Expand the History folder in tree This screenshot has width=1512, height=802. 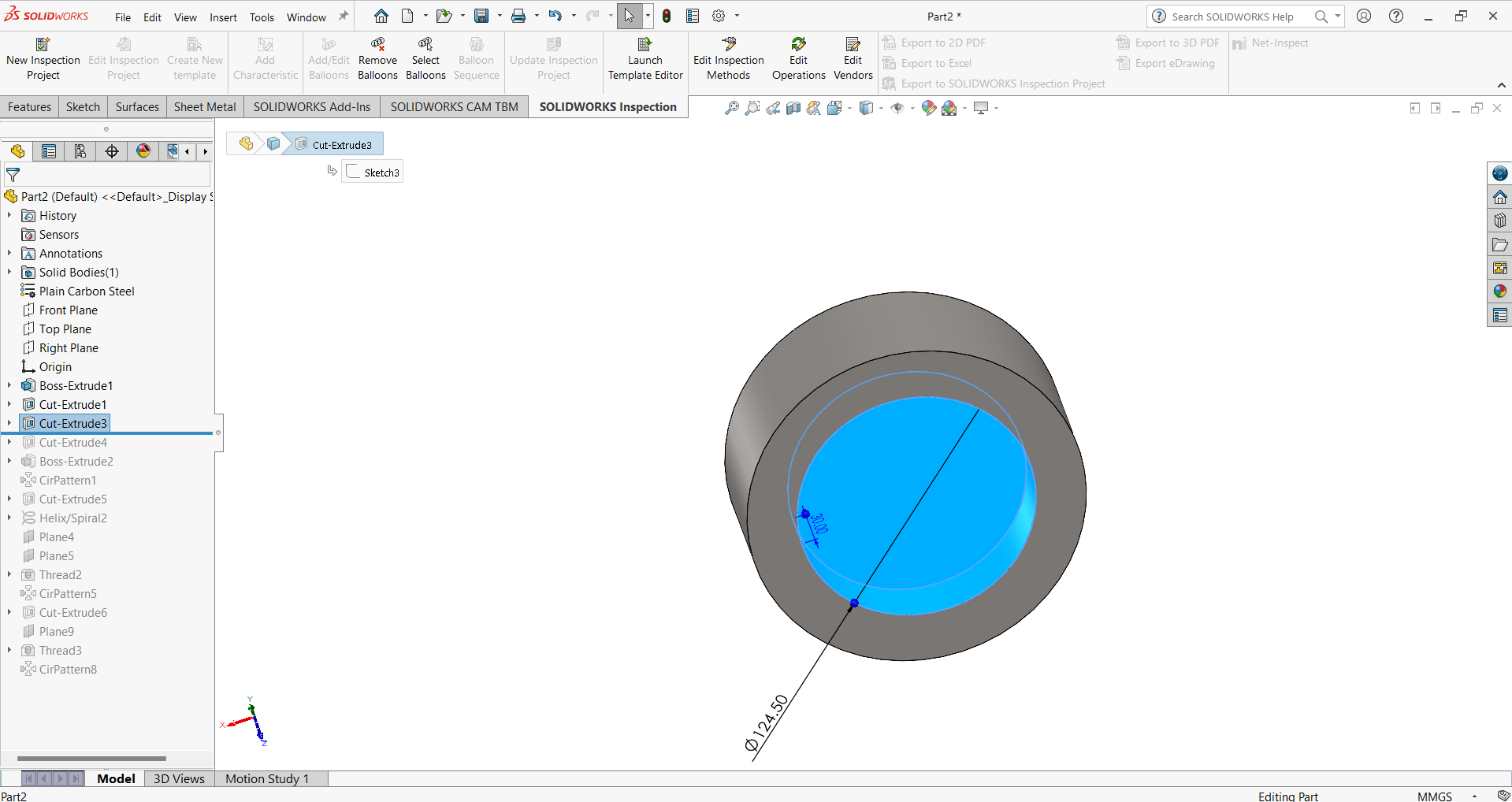tap(9, 215)
